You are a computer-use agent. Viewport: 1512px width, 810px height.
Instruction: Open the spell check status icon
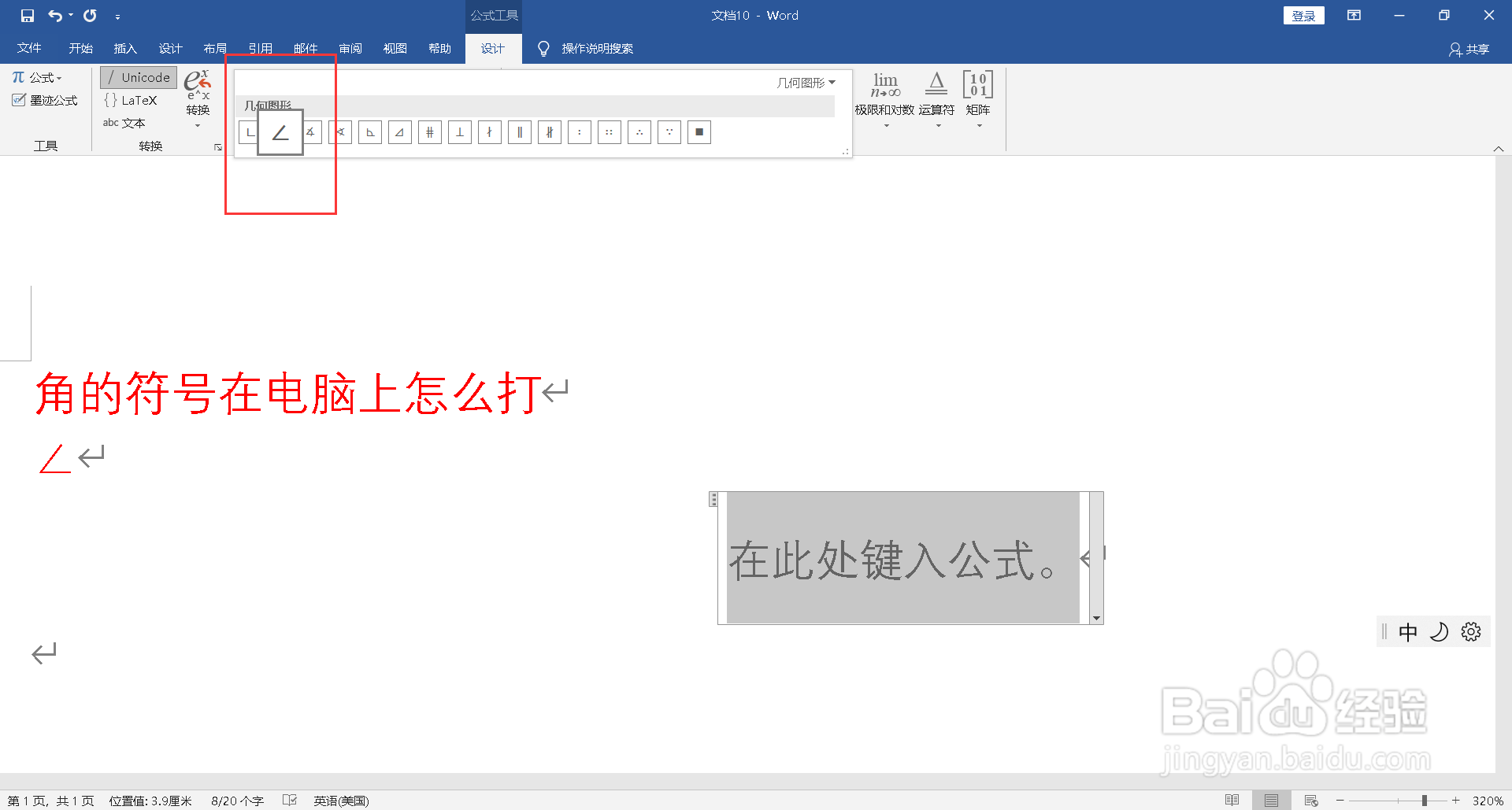coord(290,800)
